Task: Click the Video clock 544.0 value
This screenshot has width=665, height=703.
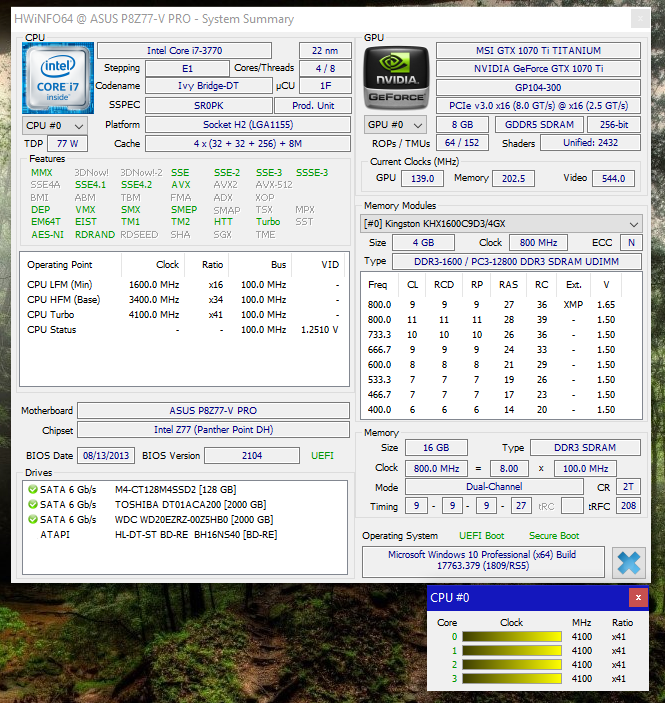Action: (x=613, y=178)
